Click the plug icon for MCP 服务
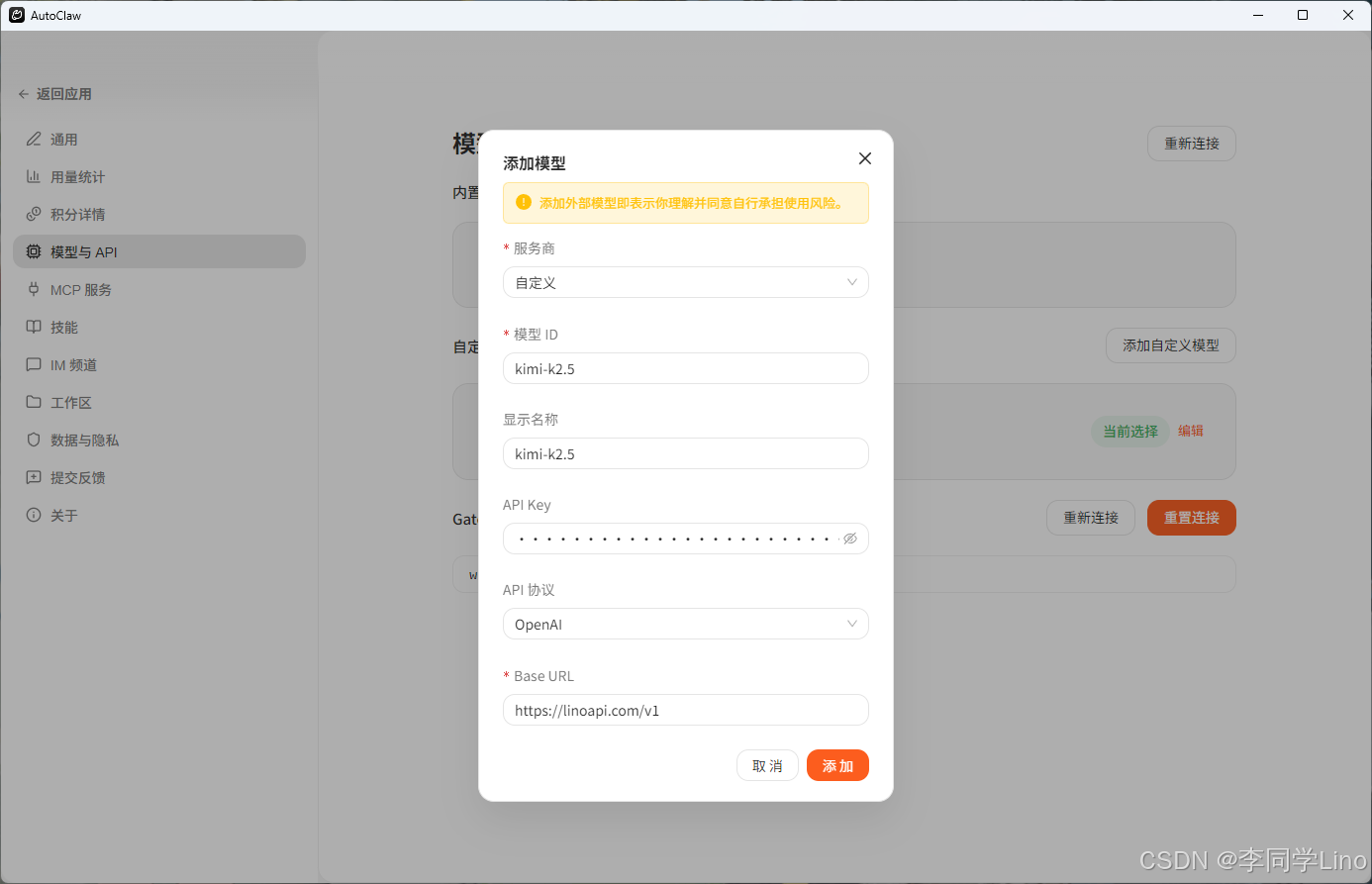Image resolution: width=1372 pixels, height=884 pixels. pos(34,290)
